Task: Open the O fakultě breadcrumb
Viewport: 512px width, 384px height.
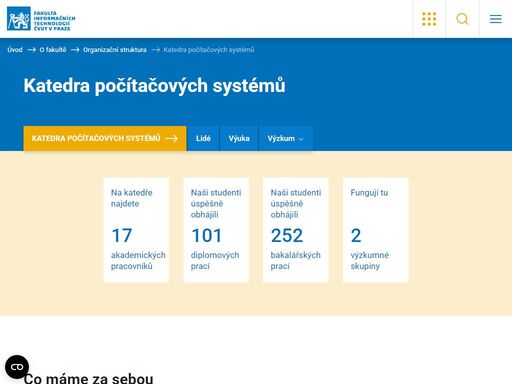Action: [53, 50]
